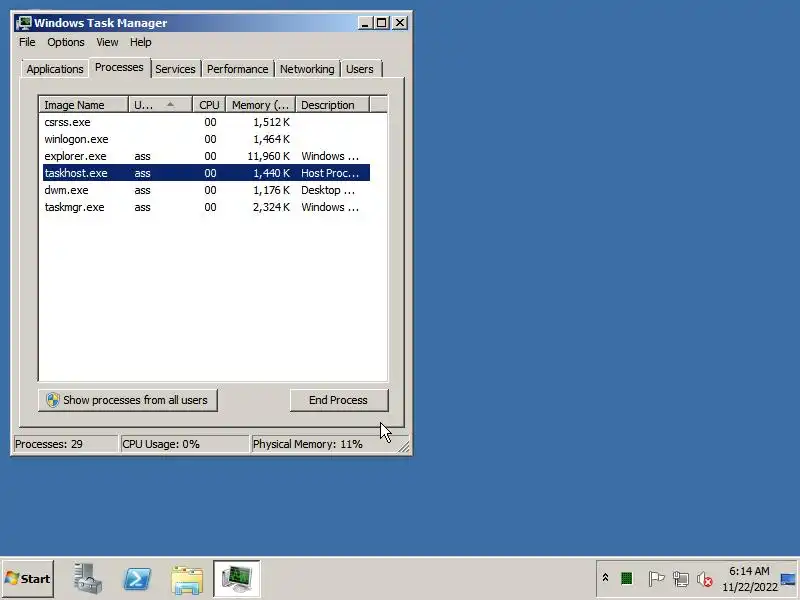Maximize the Task Manager window
This screenshot has width=800, height=600.
[x=381, y=23]
